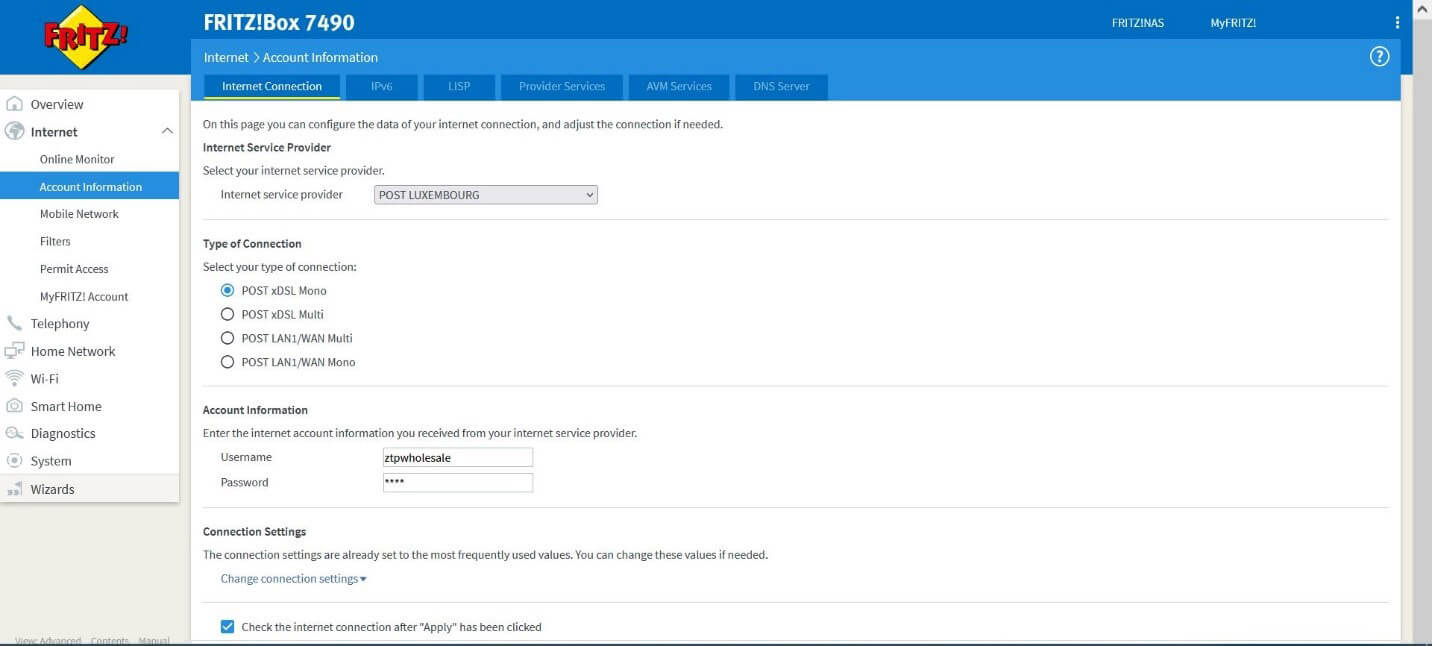1432x646 pixels.
Task: Click the Smart Home icon
Action: tap(14, 406)
